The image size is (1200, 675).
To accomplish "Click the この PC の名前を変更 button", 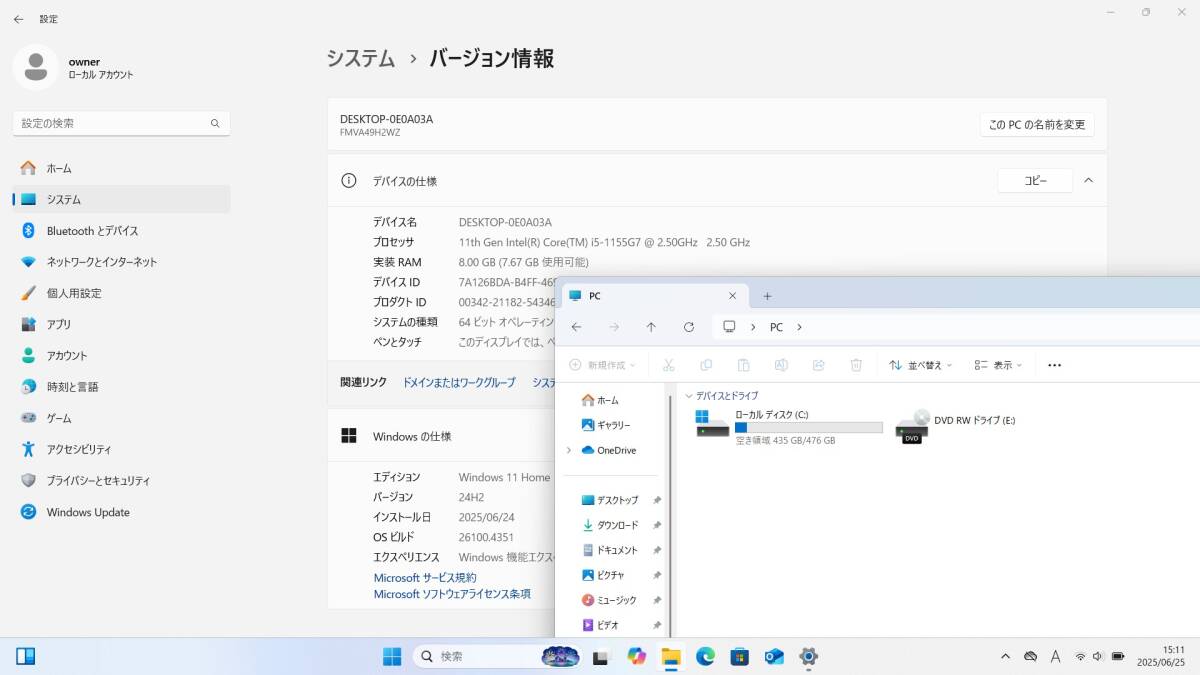I will (1037, 124).
